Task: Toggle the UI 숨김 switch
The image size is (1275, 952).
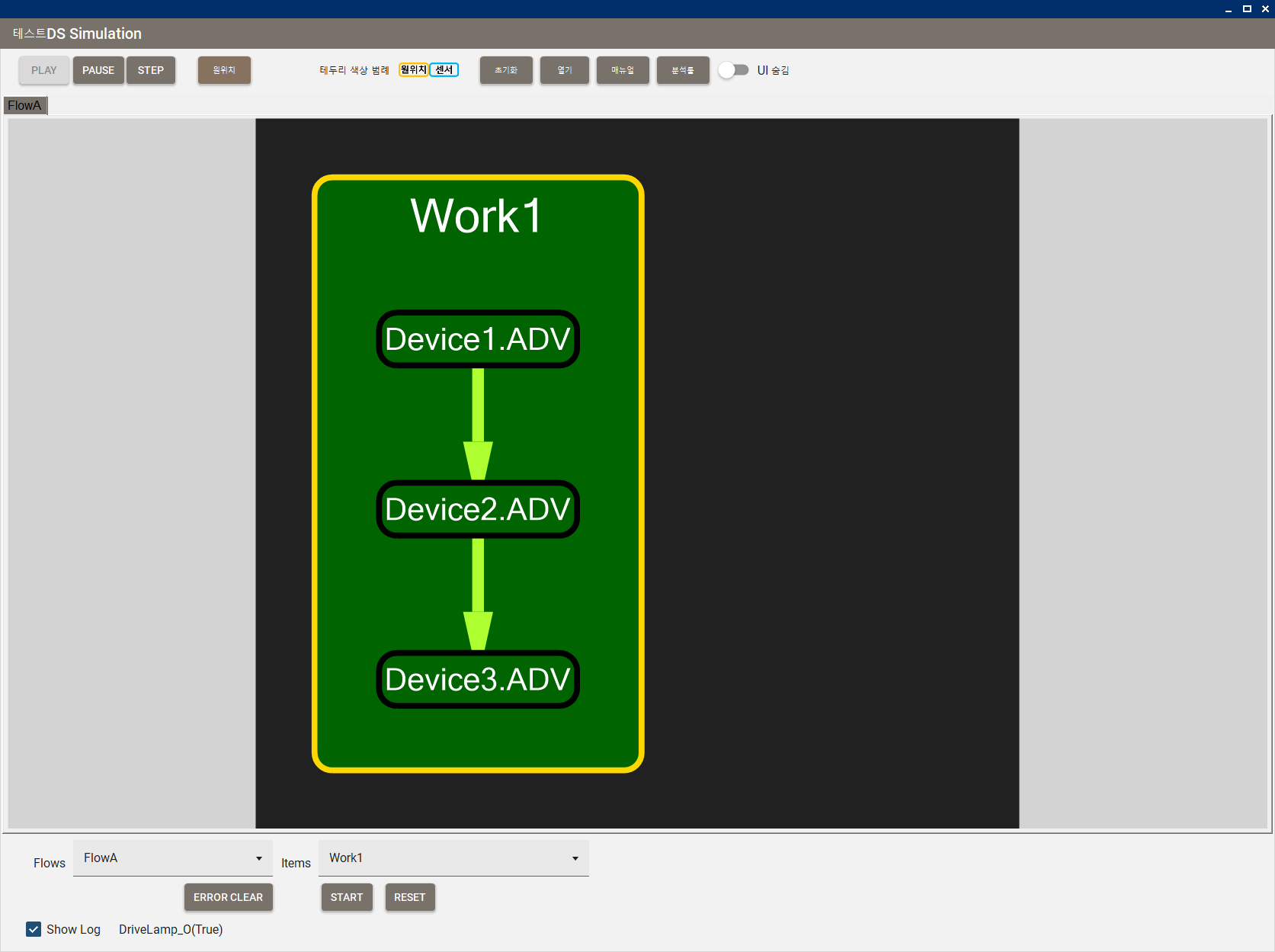Action: pyautogui.click(x=734, y=70)
